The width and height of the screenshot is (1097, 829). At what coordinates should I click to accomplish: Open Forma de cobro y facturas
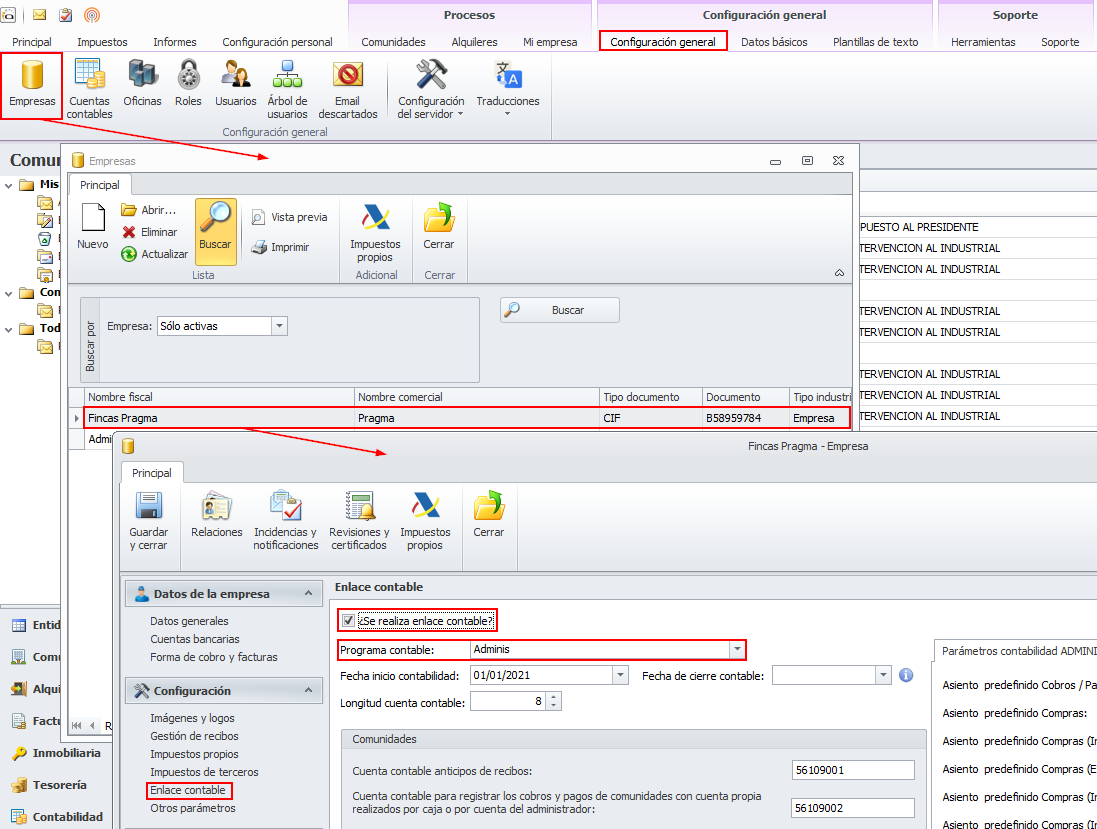click(213, 657)
